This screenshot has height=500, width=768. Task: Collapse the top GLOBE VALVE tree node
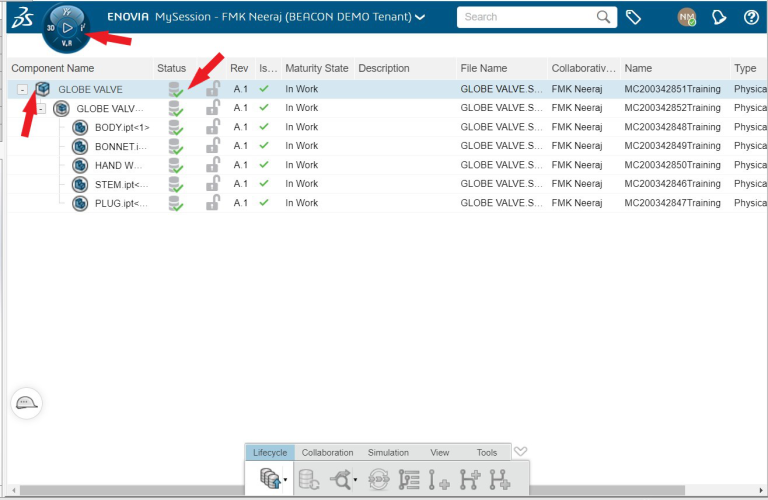point(23,90)
